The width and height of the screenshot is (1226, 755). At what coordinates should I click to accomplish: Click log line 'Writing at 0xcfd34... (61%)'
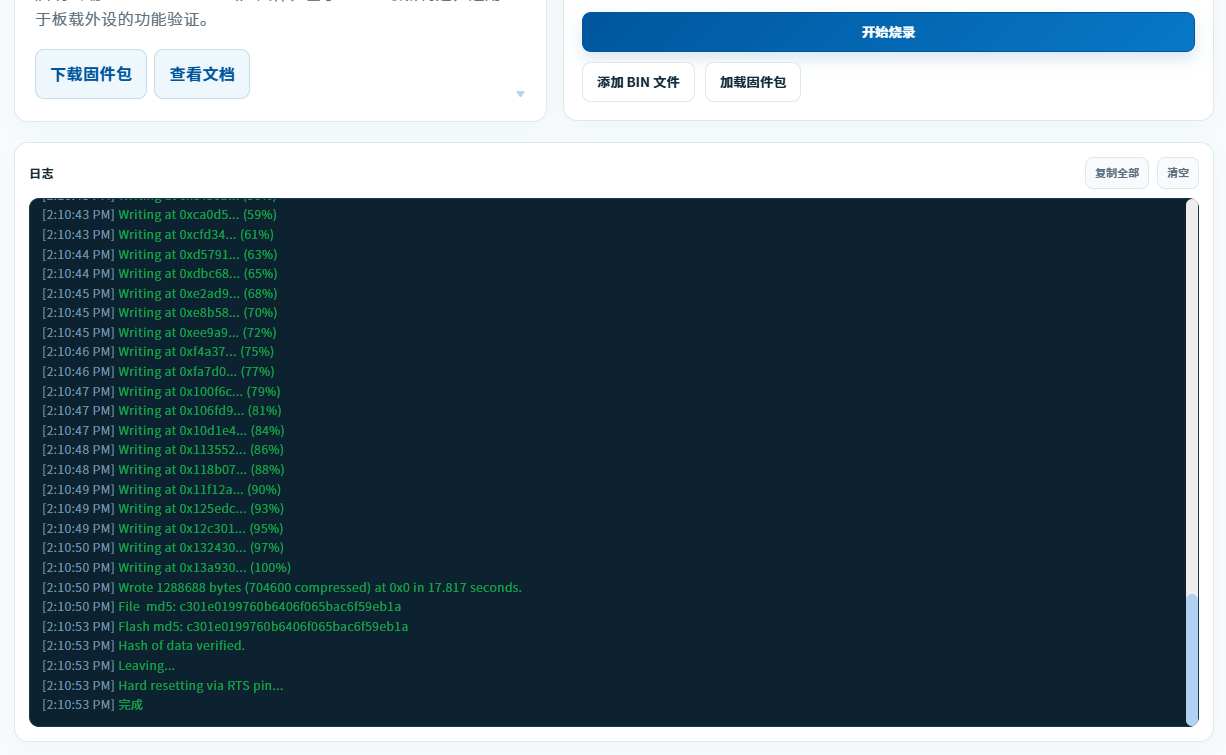coord(158,235)
